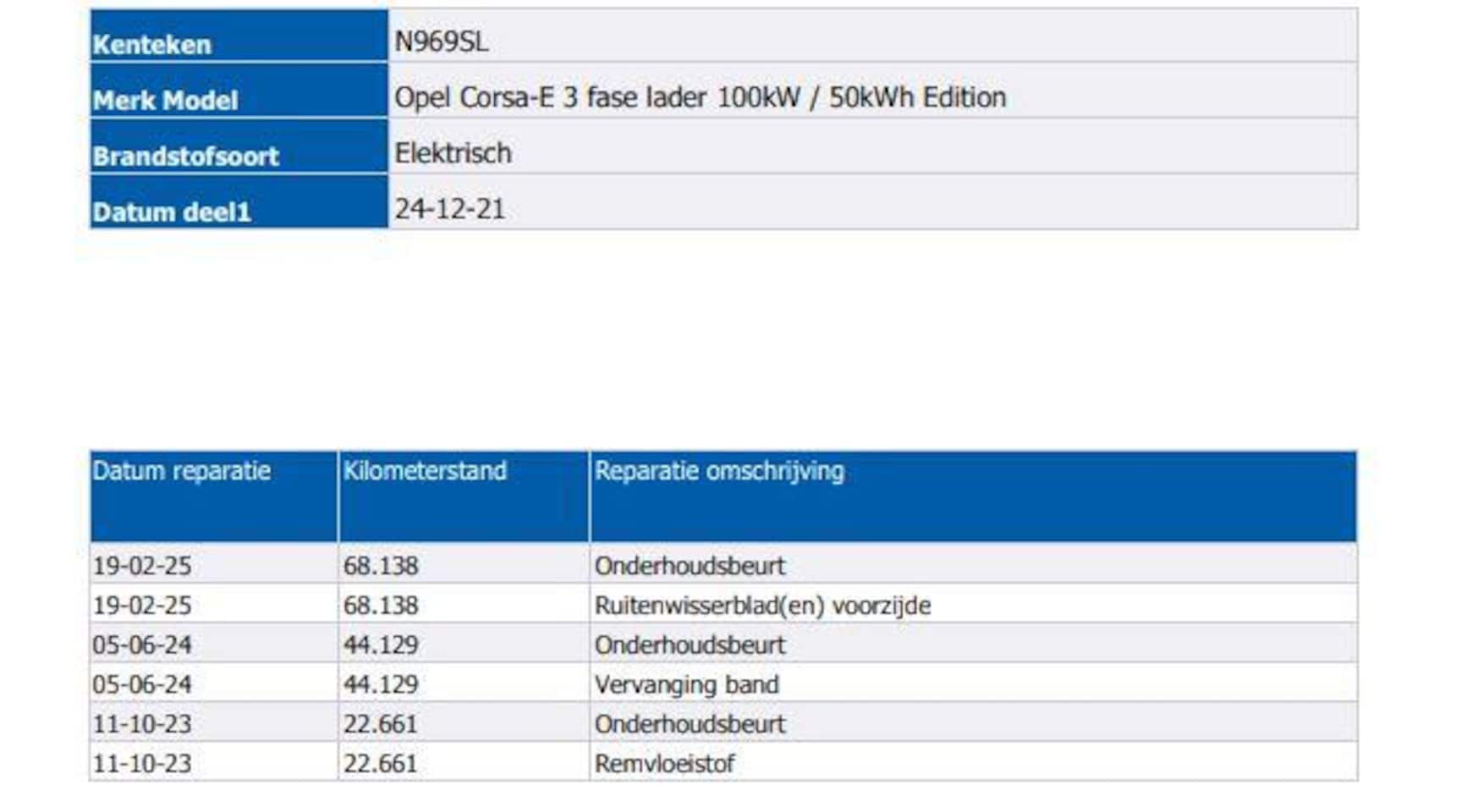Select the Vervanging band repair entry
1473x812 pixels.
click(x=686, y=684)
